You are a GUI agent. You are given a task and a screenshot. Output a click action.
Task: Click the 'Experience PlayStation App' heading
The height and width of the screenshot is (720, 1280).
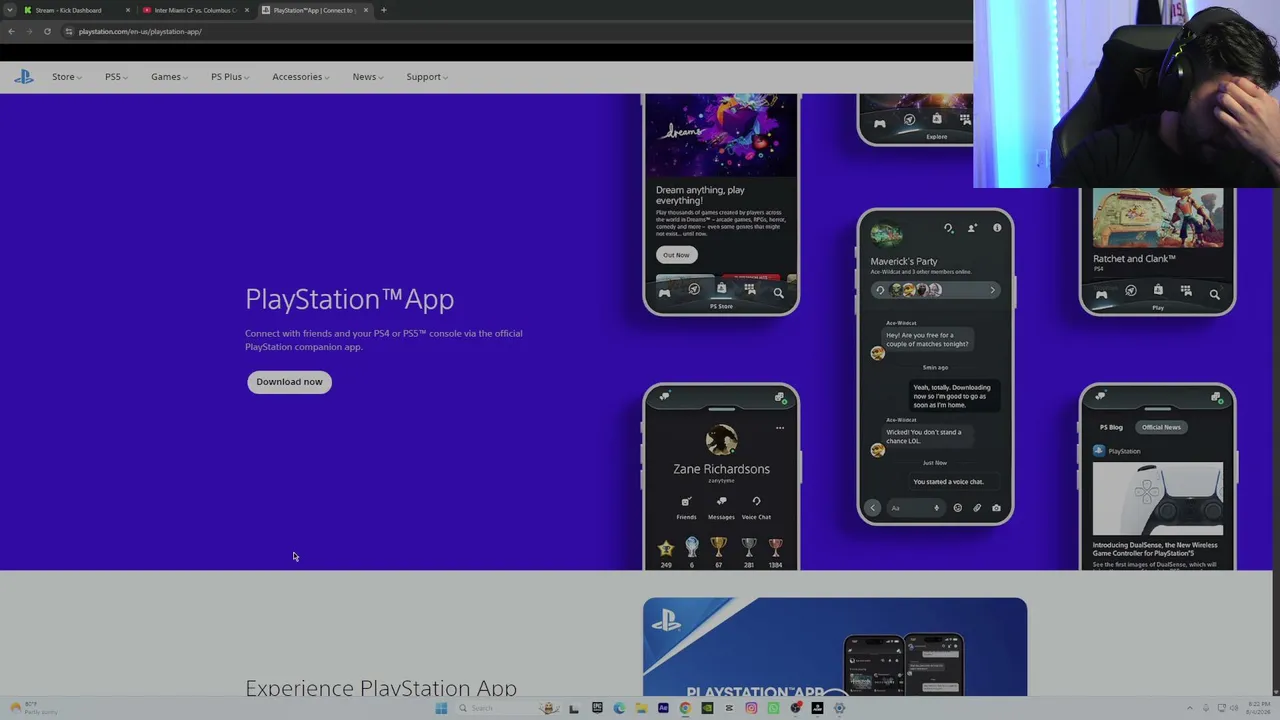pyautogui.click(x=381, y=688)
